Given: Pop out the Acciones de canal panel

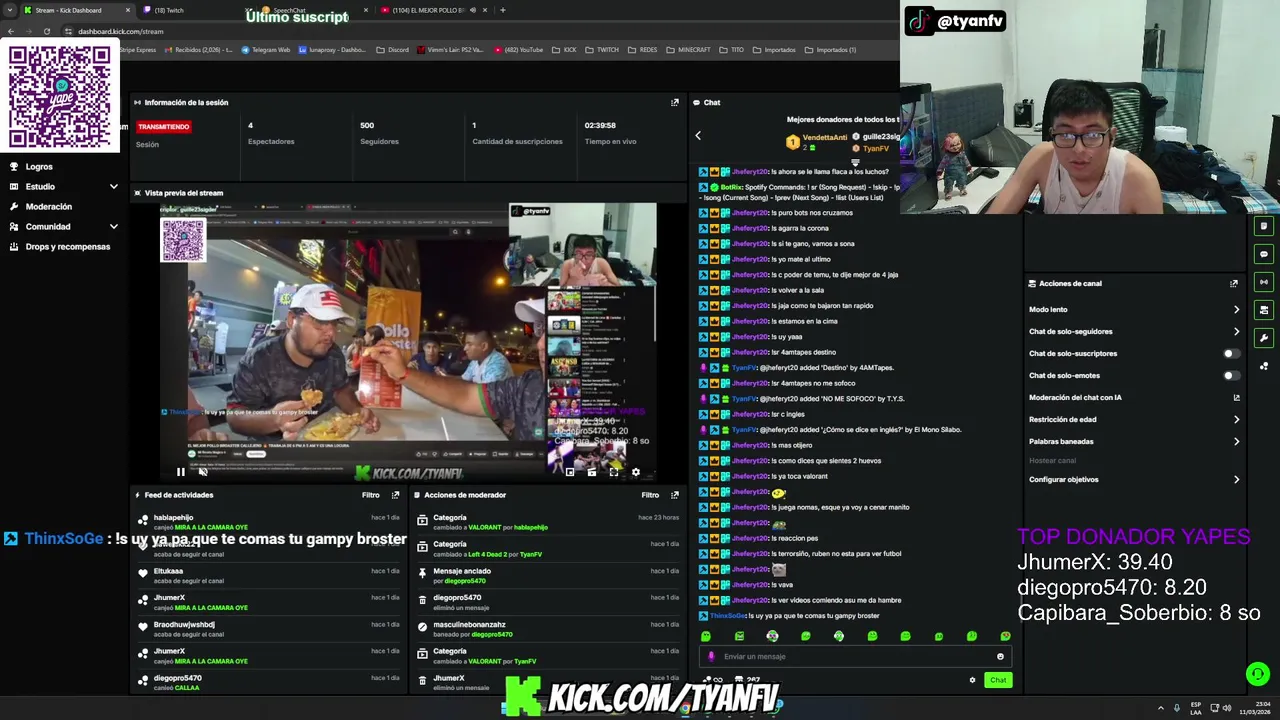Looking at the screenshot, I should 1234,283.
